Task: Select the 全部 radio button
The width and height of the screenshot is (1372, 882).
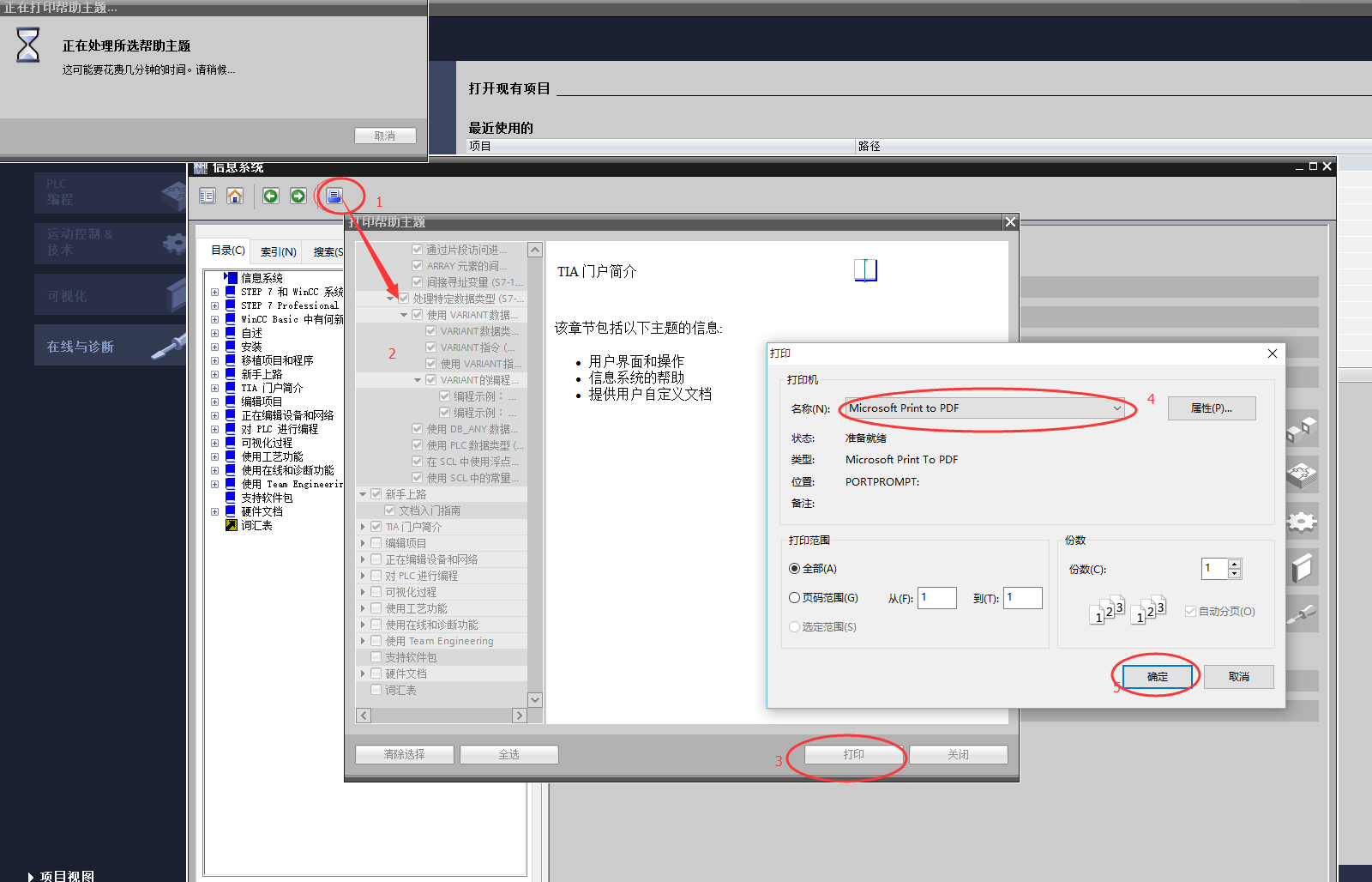Action: click(x=794, y=569)
